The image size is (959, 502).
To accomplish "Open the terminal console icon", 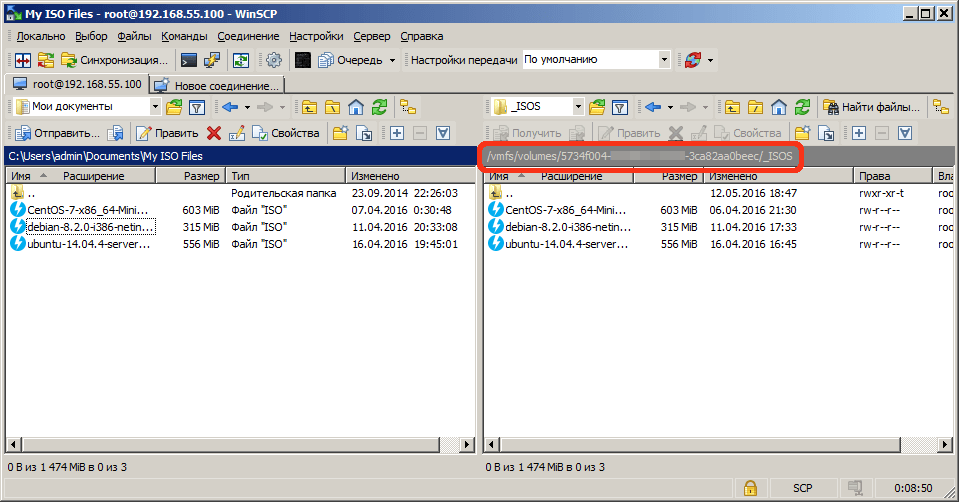I will tap(189, 60).
